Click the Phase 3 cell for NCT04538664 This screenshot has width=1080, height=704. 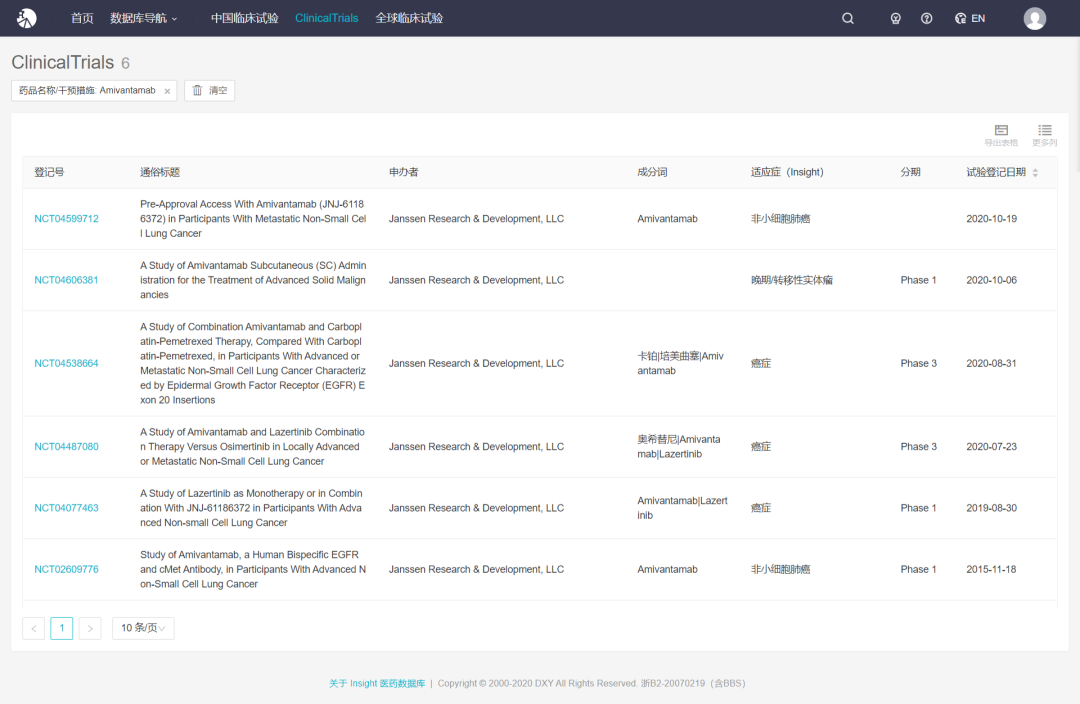(x=918, y=364)
